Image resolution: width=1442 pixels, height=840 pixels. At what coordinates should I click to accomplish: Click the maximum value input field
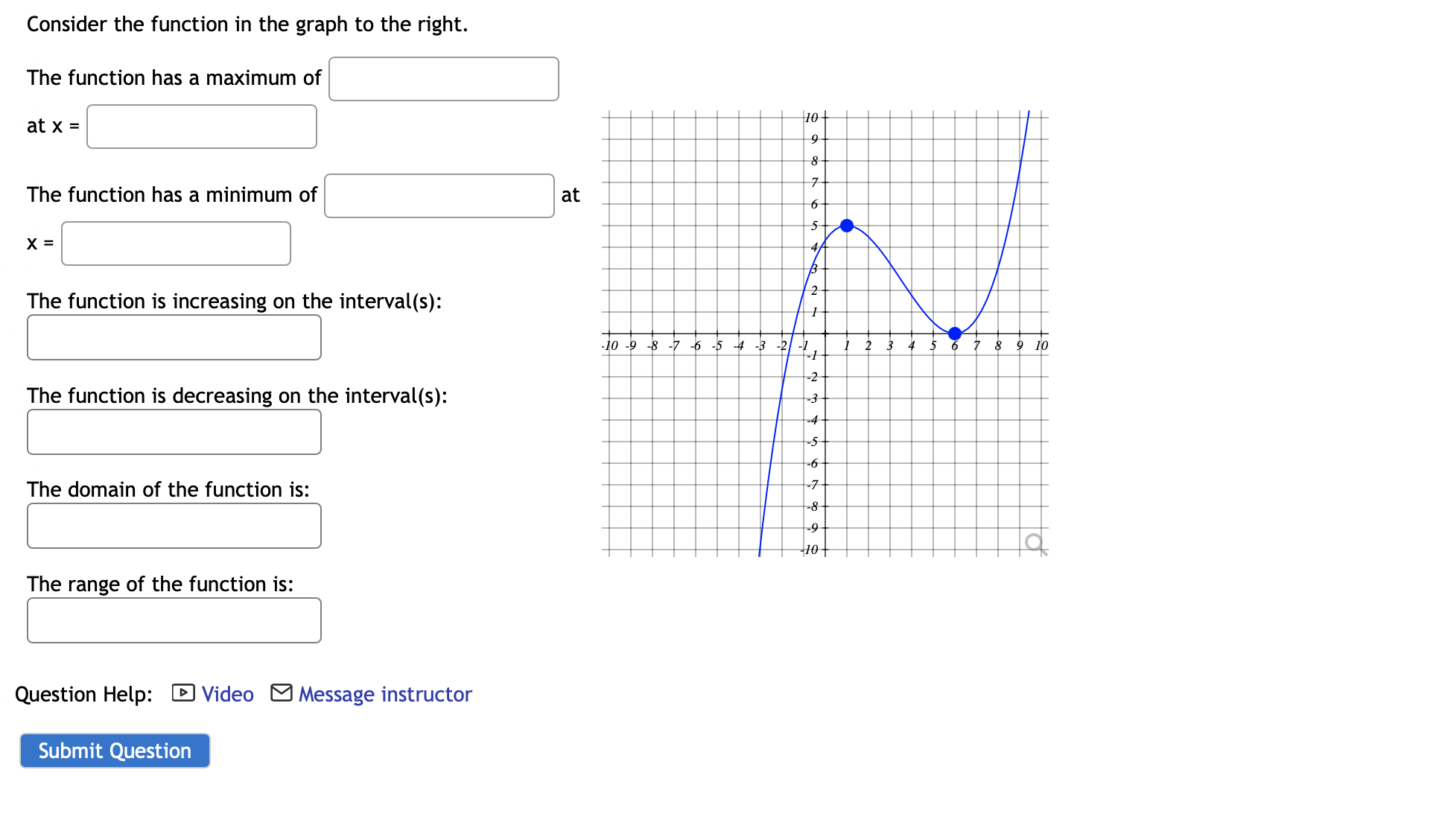[444, 79]
